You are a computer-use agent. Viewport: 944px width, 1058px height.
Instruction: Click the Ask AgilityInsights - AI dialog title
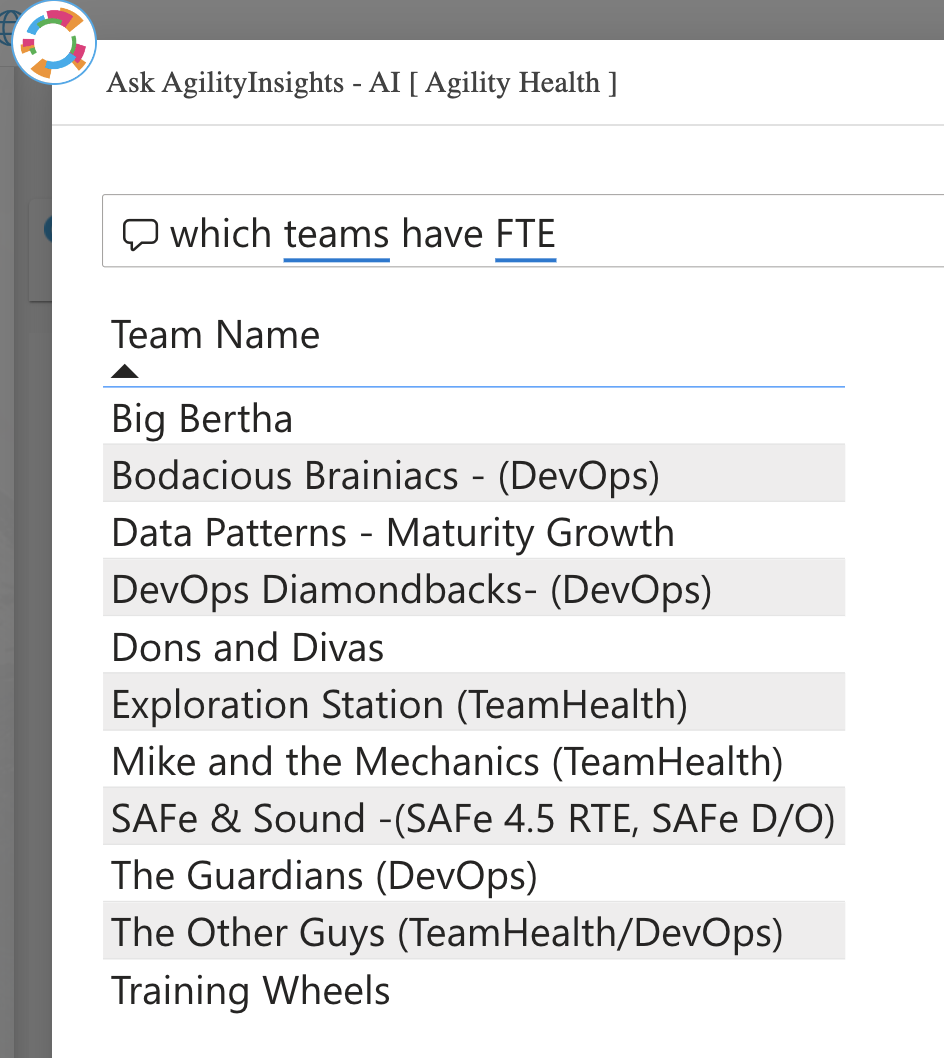tap(362, 82)
